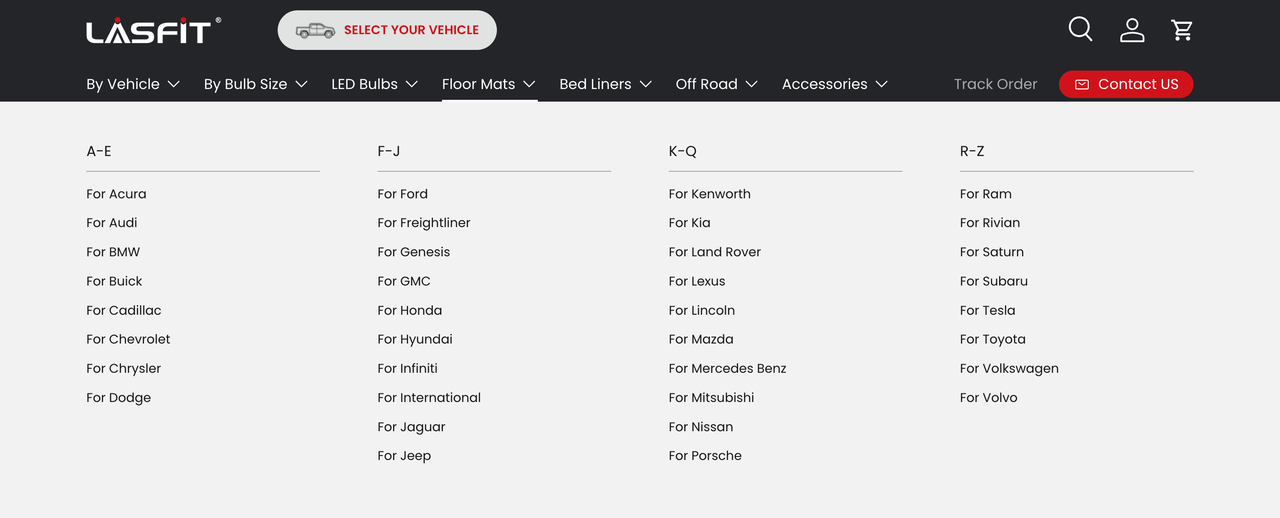This screenshot has height=518, width=1280.
Task: Expand the By Bulb Size menu
Action: click(x=256, y=84)
